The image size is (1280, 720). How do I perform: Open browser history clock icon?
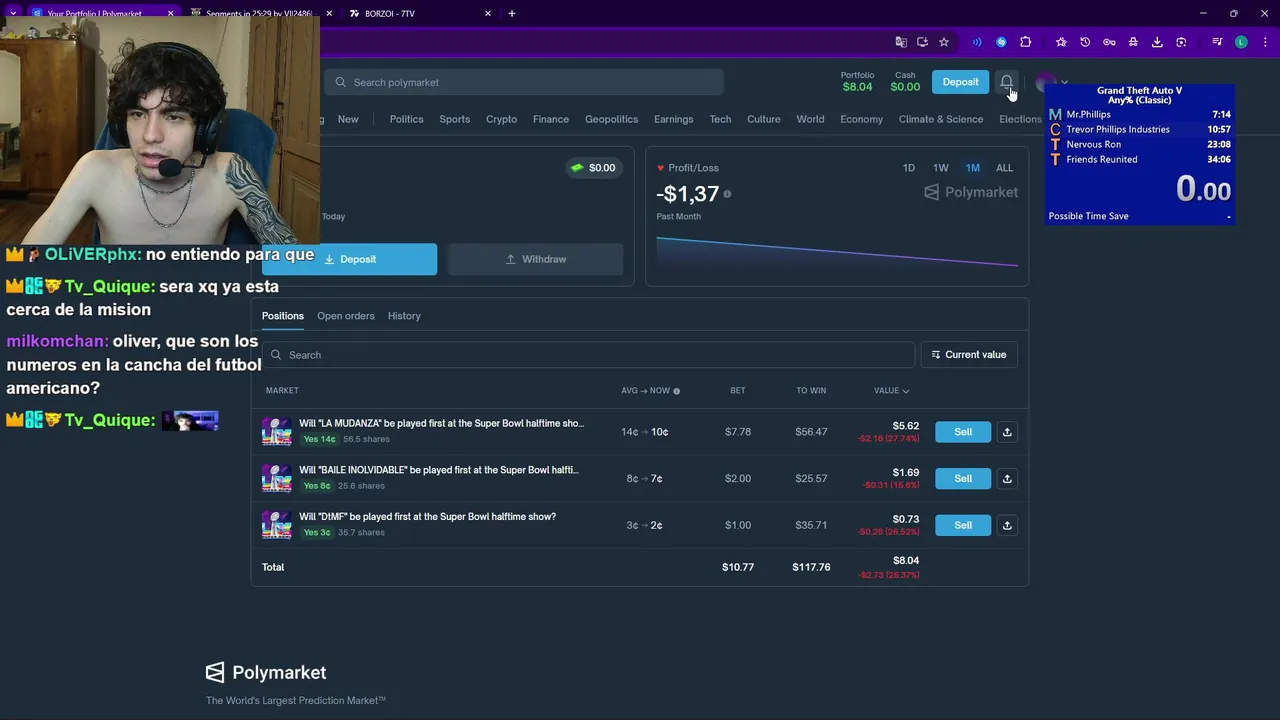point(1085,42)
